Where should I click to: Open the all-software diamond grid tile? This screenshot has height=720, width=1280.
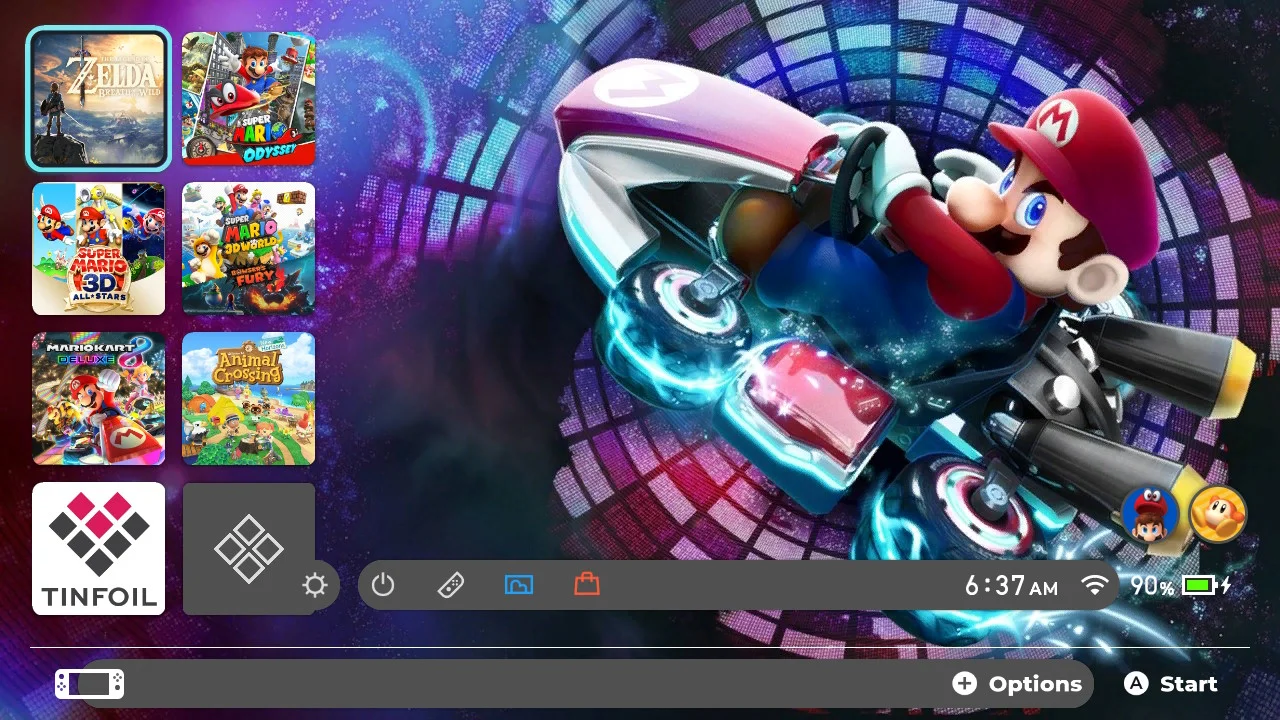pyautogui.click(x=249, y=548)
